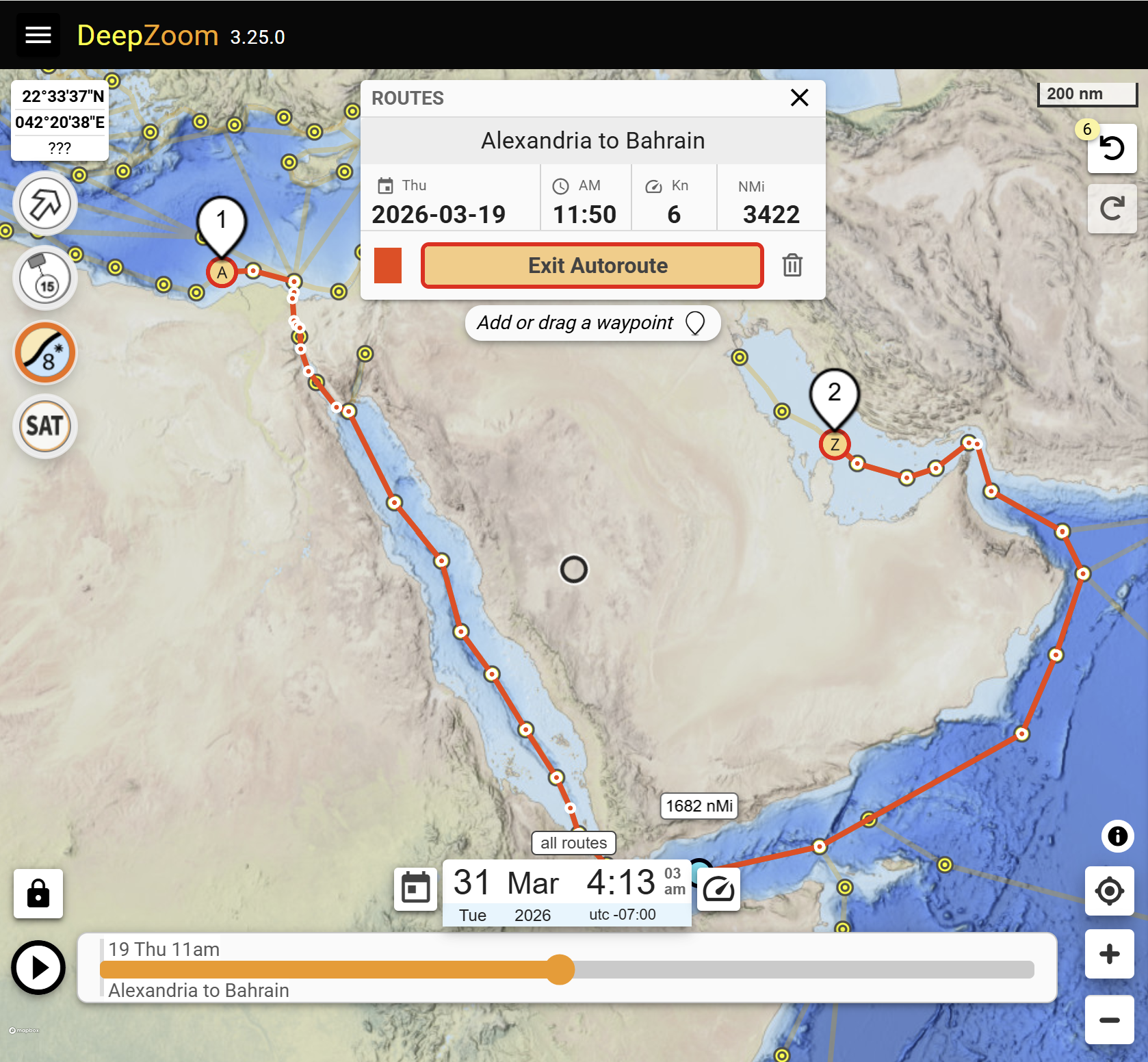The image size is (1148, 1062).
Task: Open the info icon
Action: [1117, 836]
